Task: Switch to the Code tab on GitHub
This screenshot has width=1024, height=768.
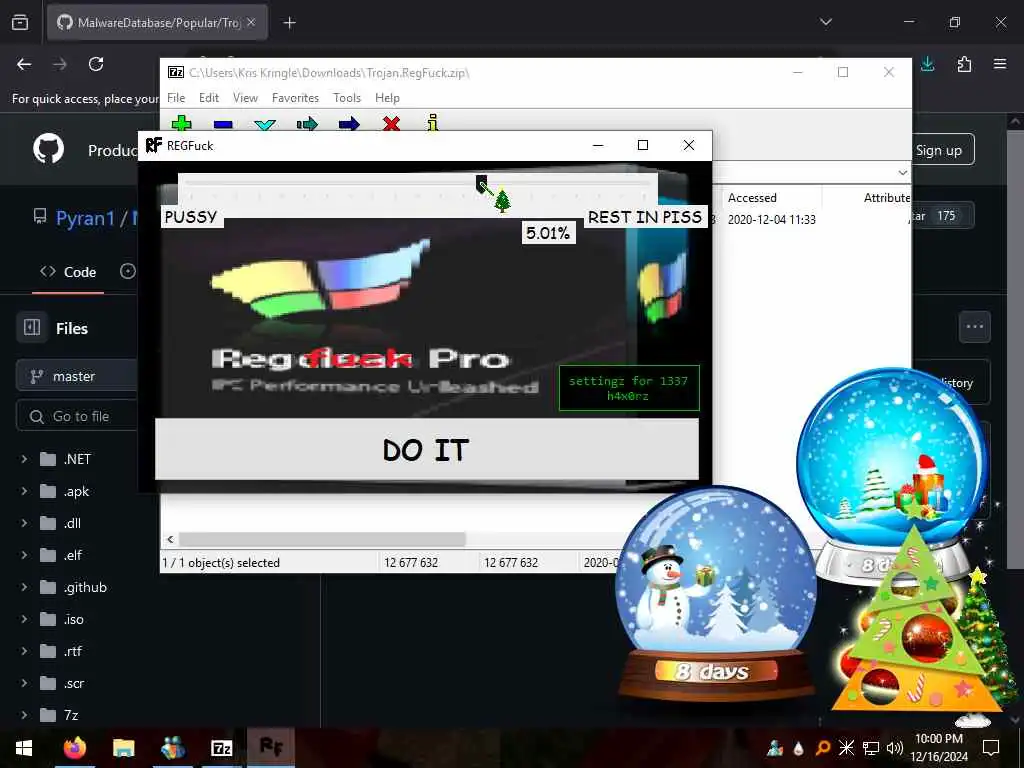Action: coord(68,272)
